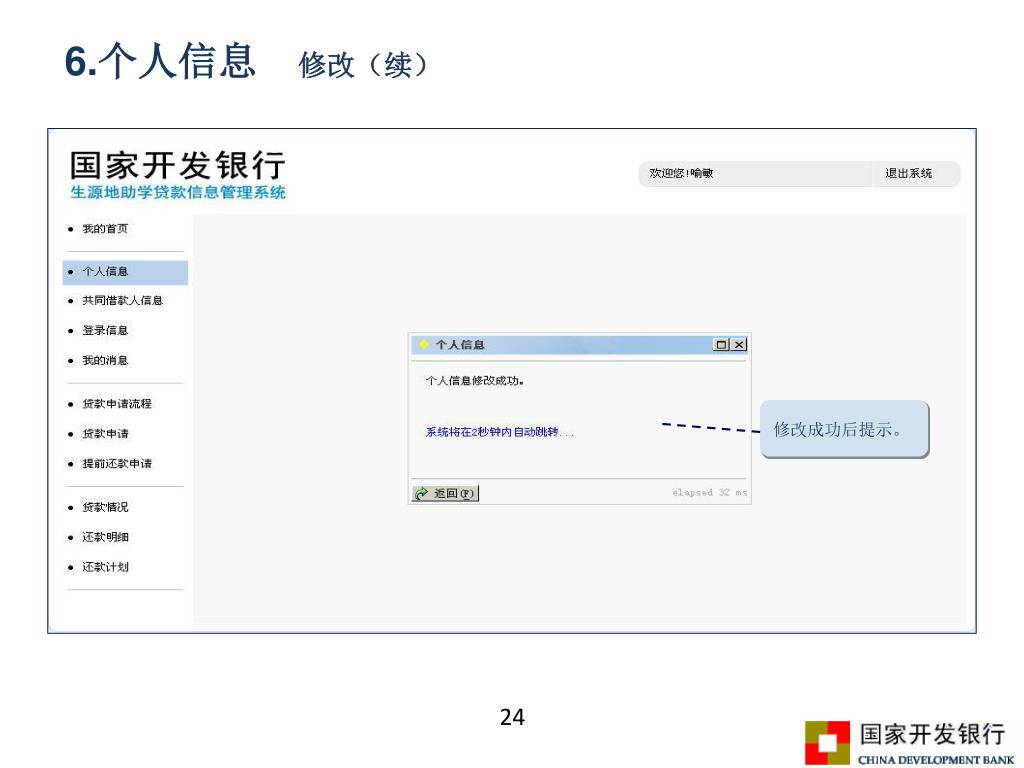Image resolution: width=1024 pixels, height=768 pixels.
Task: Click the 个人信息修改成功 message
Action: (x=475, y=380)
